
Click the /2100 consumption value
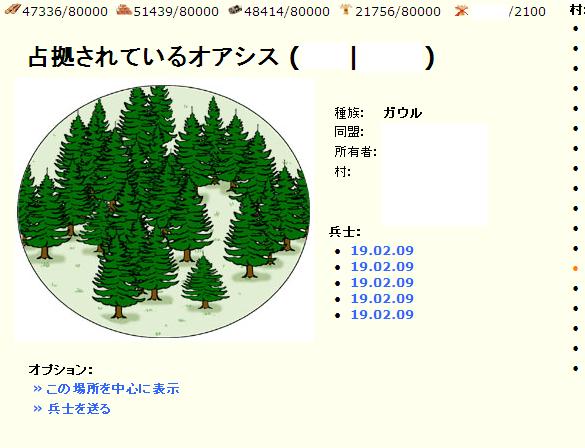(527, 12)
